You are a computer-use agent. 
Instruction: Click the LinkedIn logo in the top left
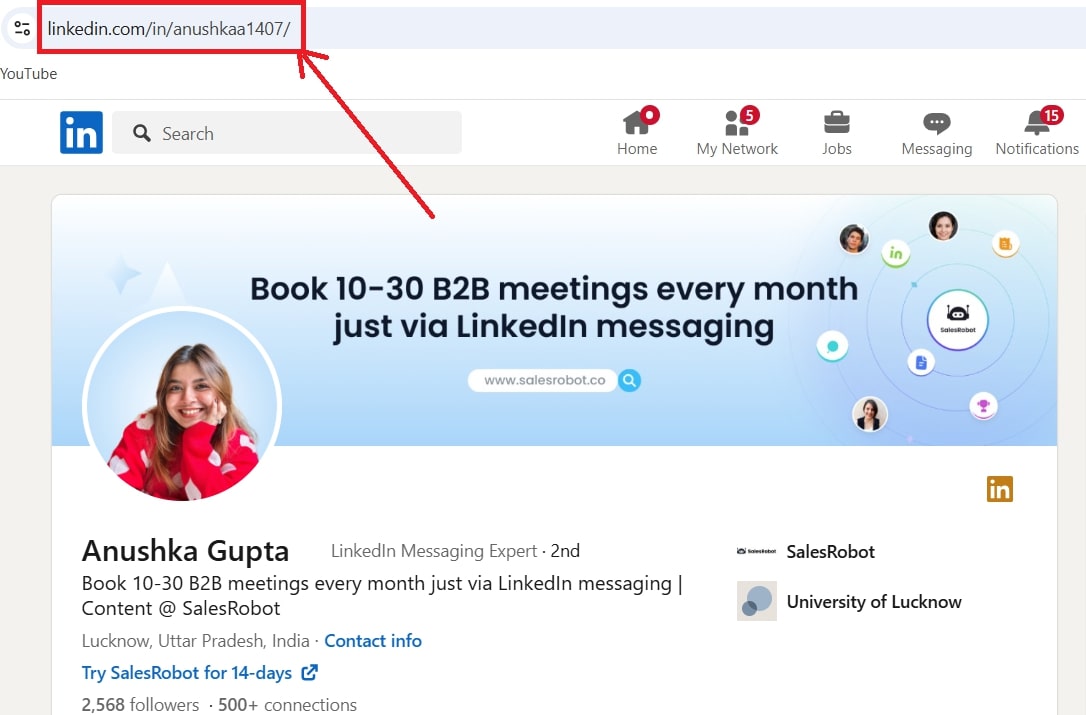click(x=81, y=132)
